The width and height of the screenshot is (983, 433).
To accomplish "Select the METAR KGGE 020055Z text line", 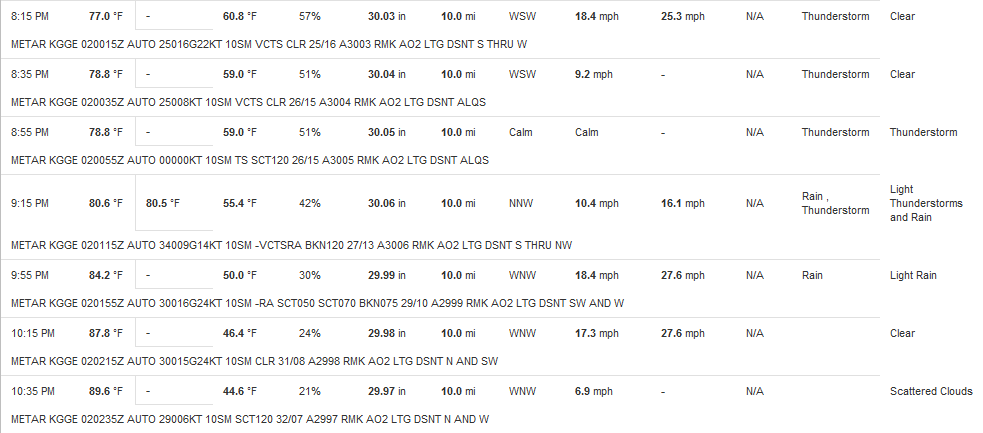I will pos(250,160).
